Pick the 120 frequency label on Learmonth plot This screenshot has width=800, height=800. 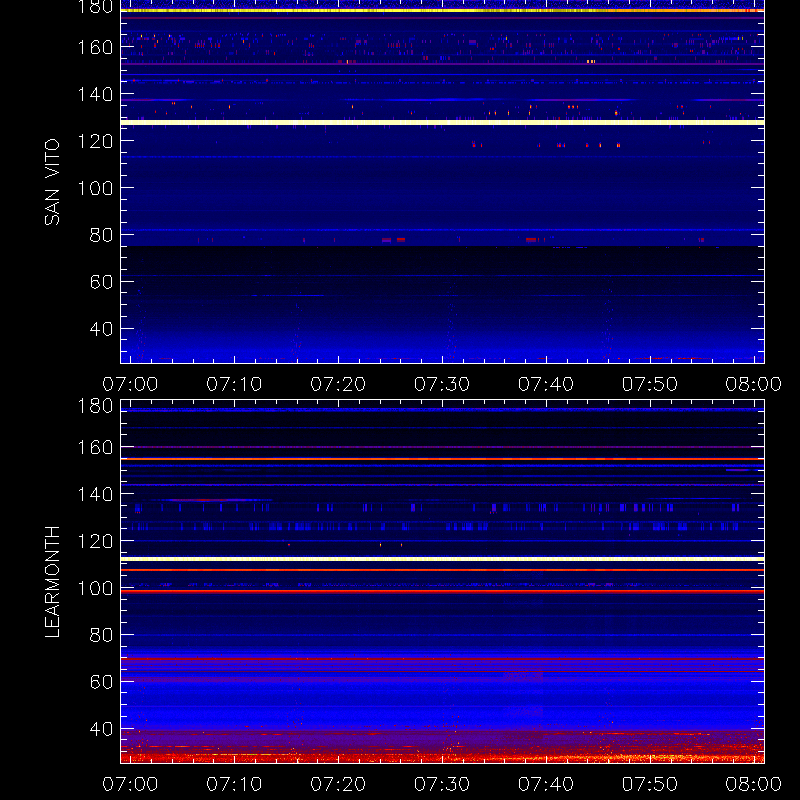tap(95, 541)
